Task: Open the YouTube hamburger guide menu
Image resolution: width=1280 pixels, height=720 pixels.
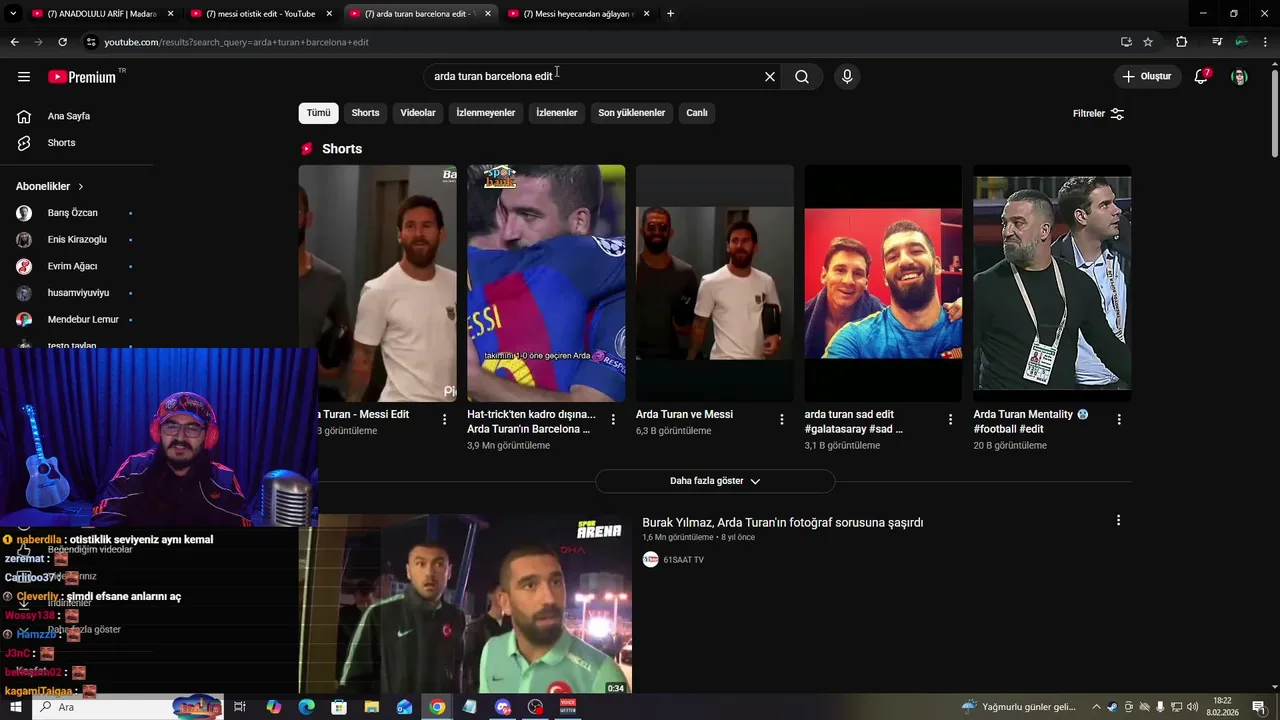Action: pos(24,77)
